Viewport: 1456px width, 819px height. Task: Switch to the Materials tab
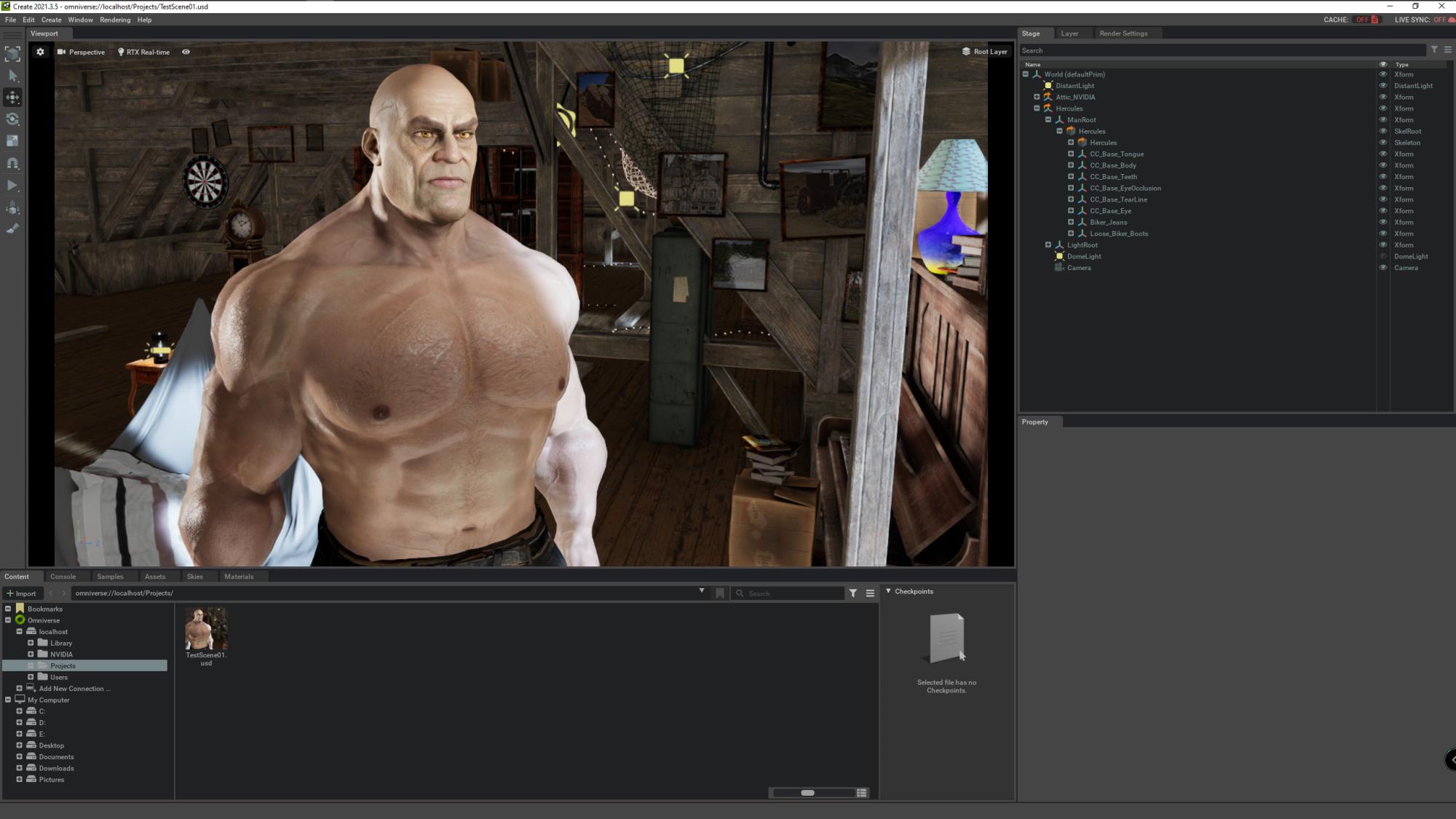(239, 577)
